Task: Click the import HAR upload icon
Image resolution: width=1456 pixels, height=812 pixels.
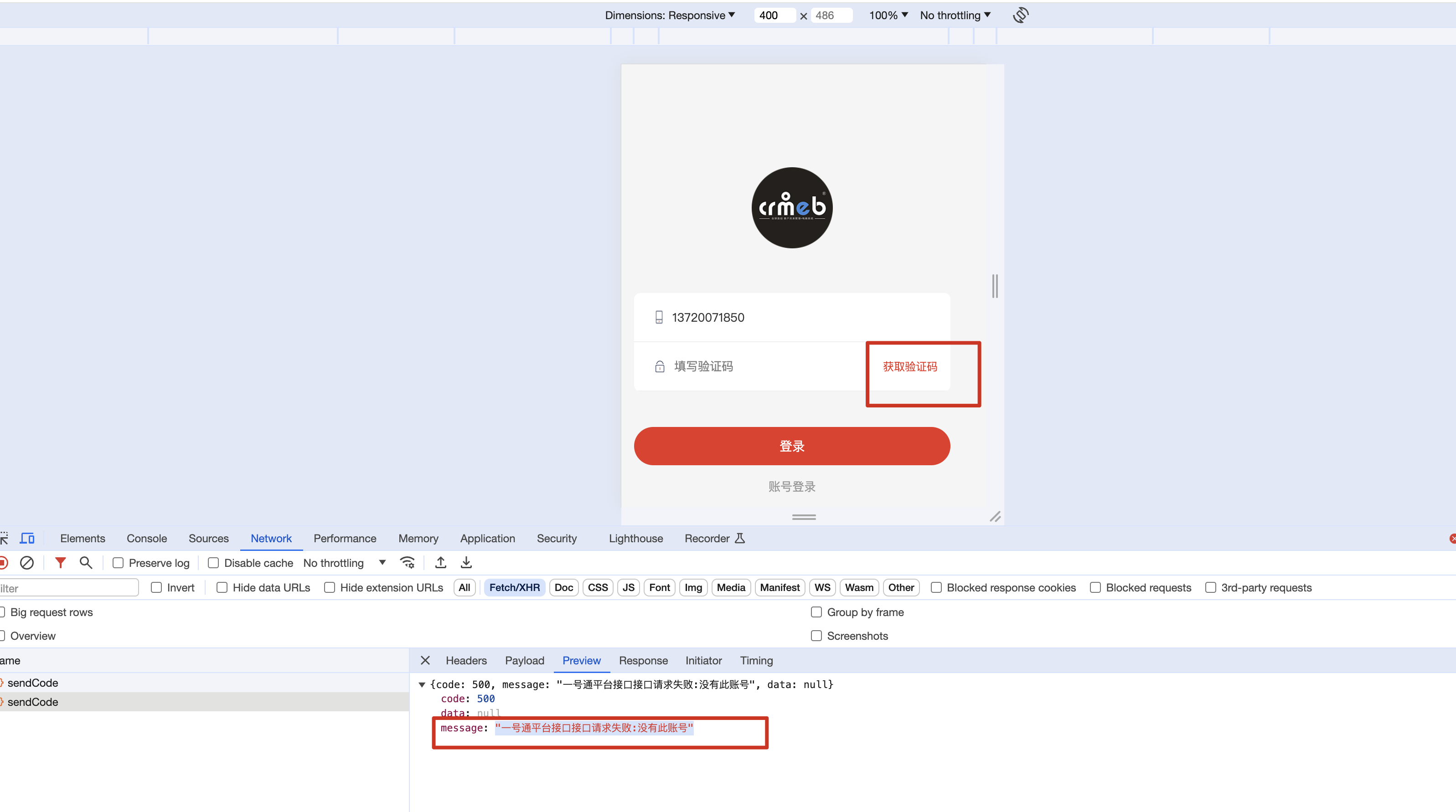Action: pyautogui.click(x=441, y=562)
